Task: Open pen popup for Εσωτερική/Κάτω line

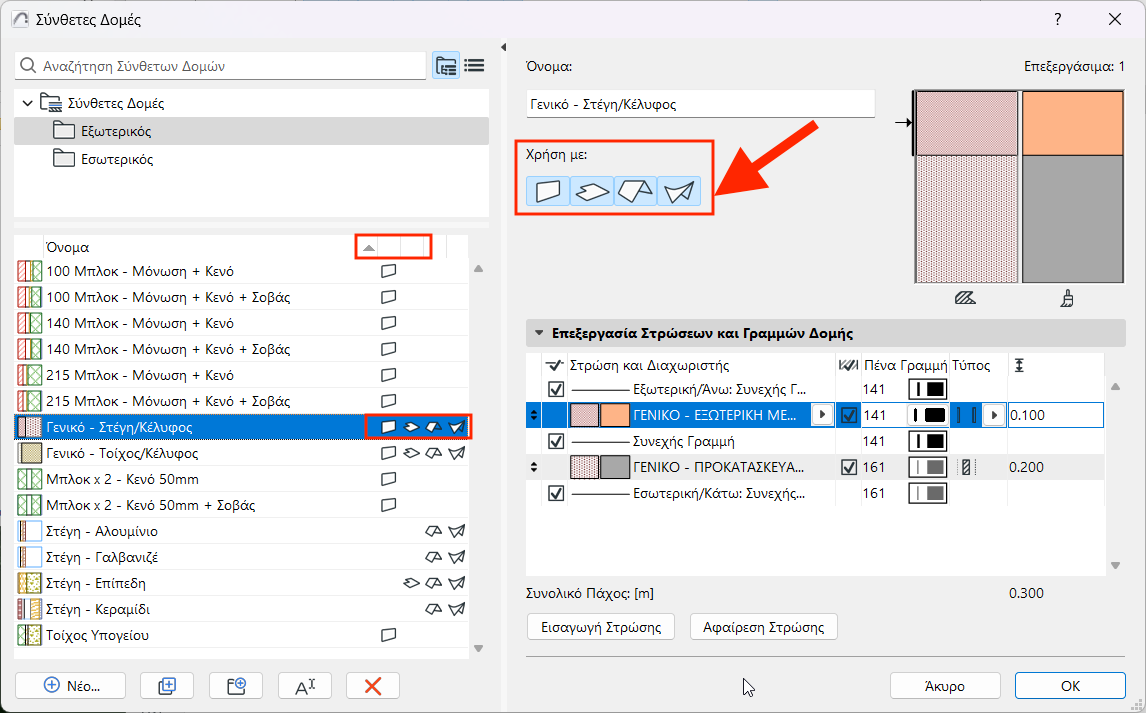Action: click(927, 493)
